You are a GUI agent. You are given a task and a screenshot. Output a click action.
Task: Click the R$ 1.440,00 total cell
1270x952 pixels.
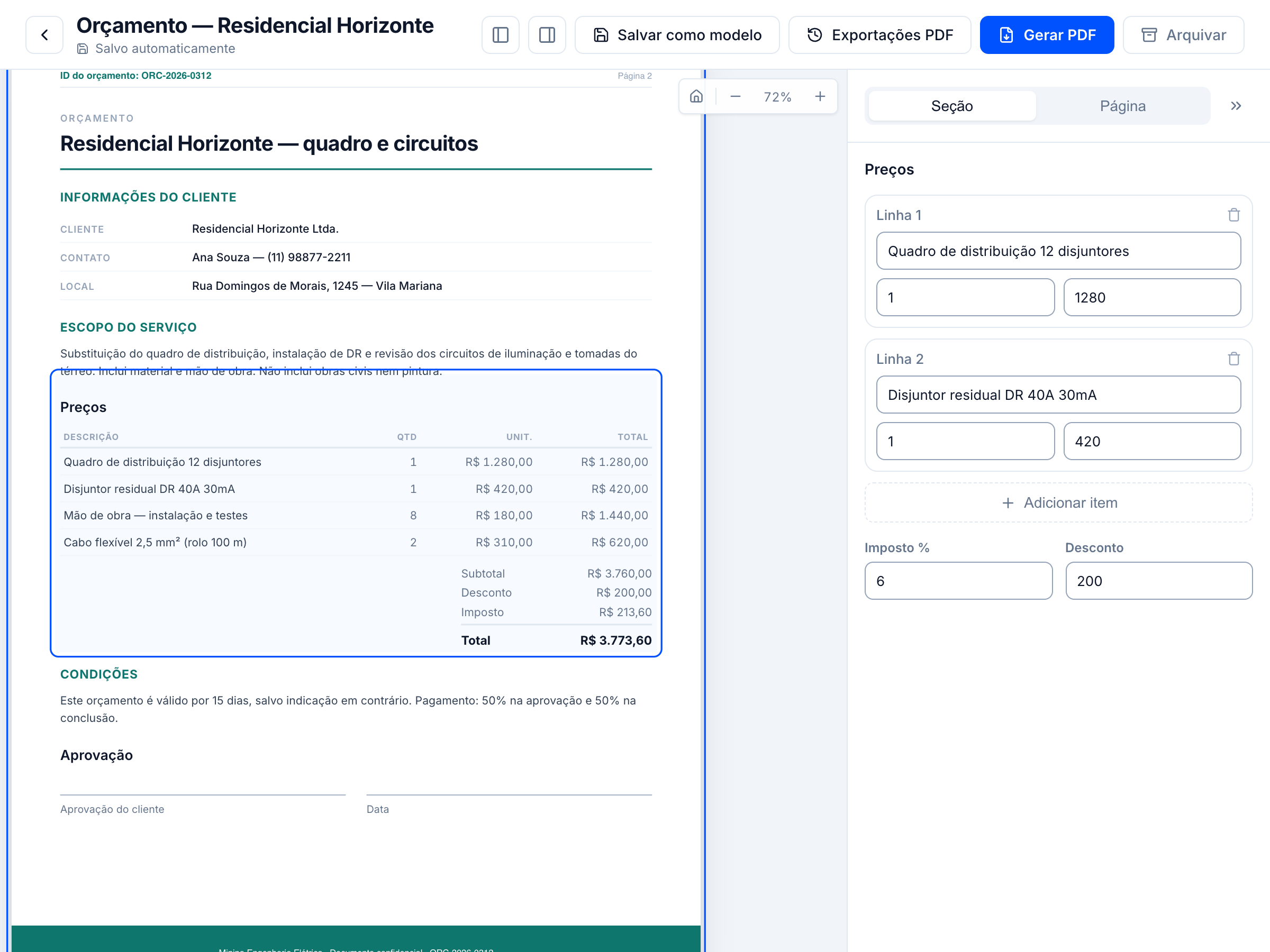614,516
